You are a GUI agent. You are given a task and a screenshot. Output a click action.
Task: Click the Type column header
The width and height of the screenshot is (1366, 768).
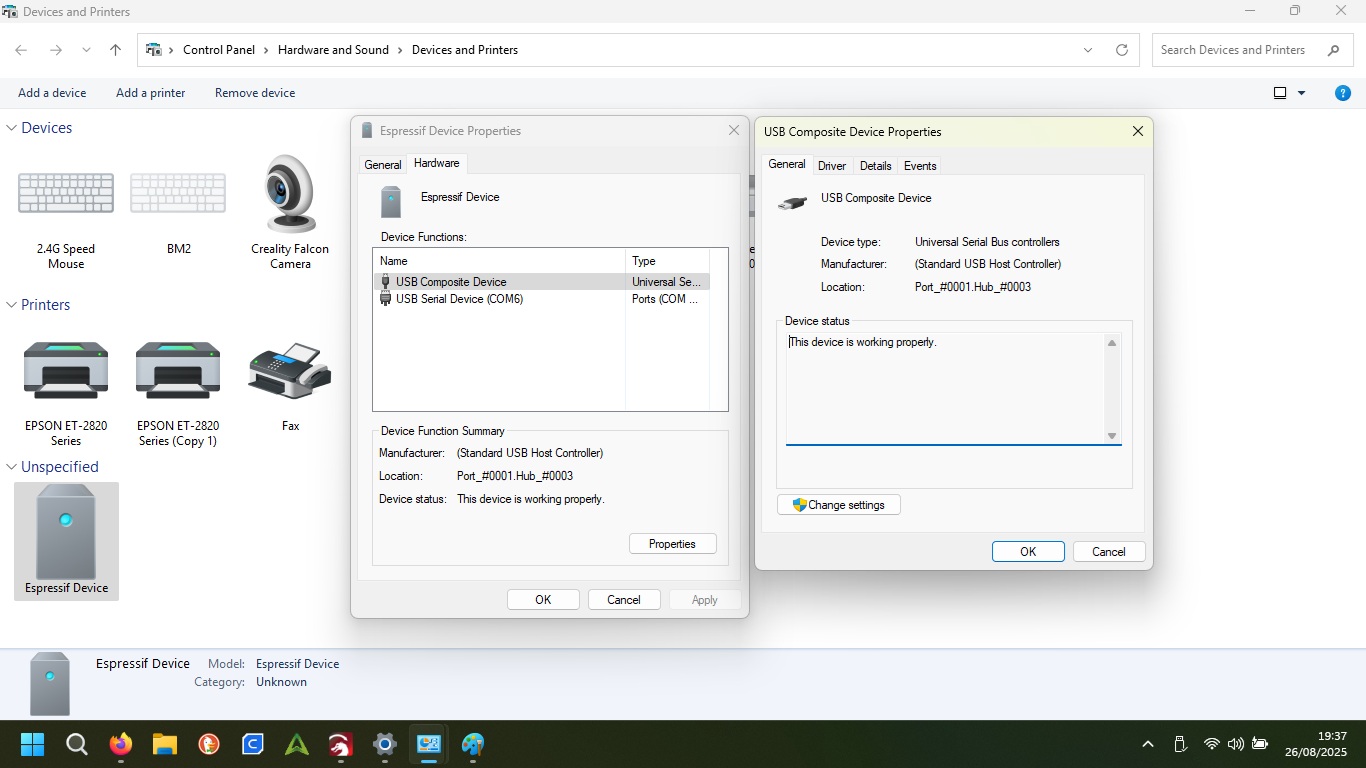pyautogui.click(x=667, y=261)
